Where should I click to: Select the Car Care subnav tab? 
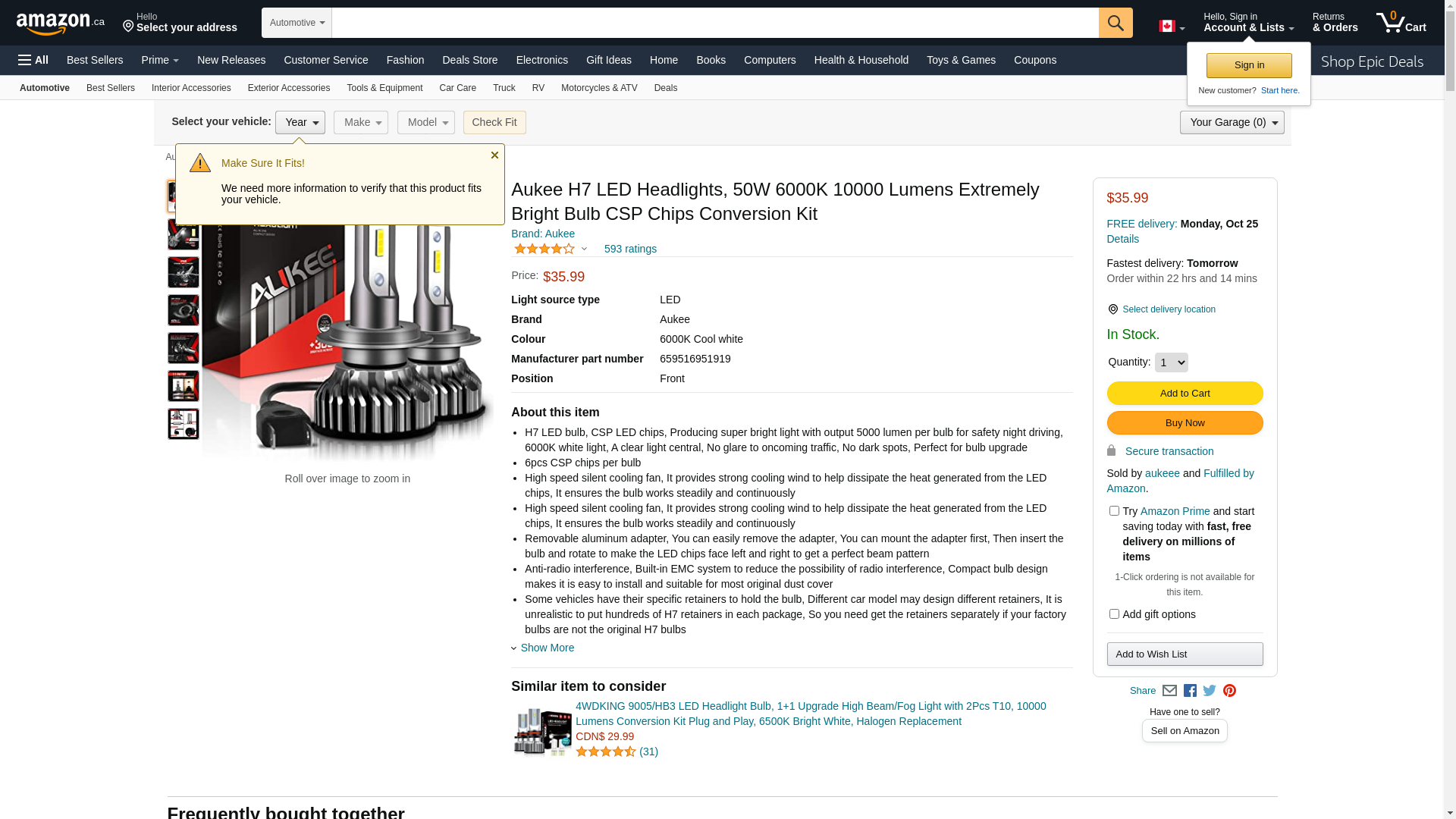click(457, 88)
